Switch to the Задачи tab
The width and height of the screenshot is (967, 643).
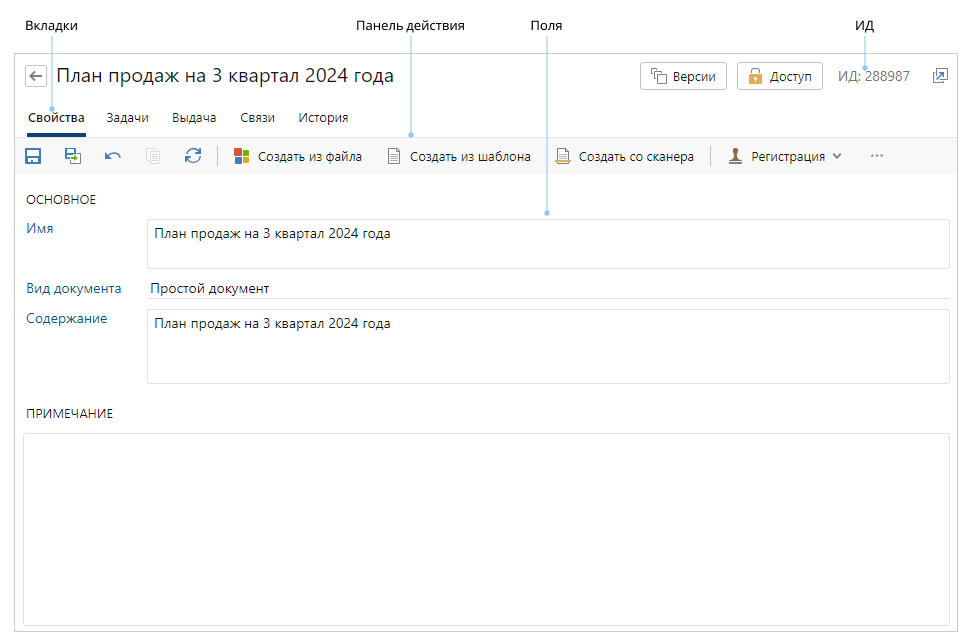(x=127, y=118)
